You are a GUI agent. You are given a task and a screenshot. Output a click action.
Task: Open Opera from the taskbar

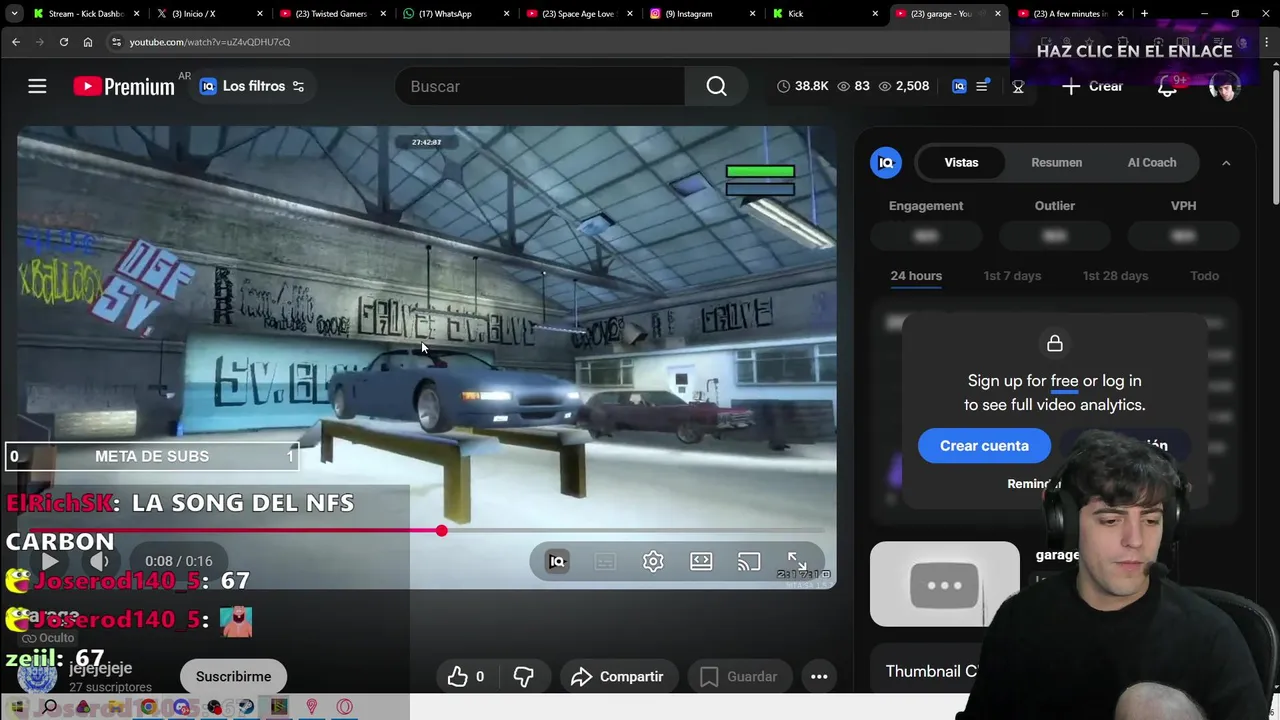tap(345, 707)
